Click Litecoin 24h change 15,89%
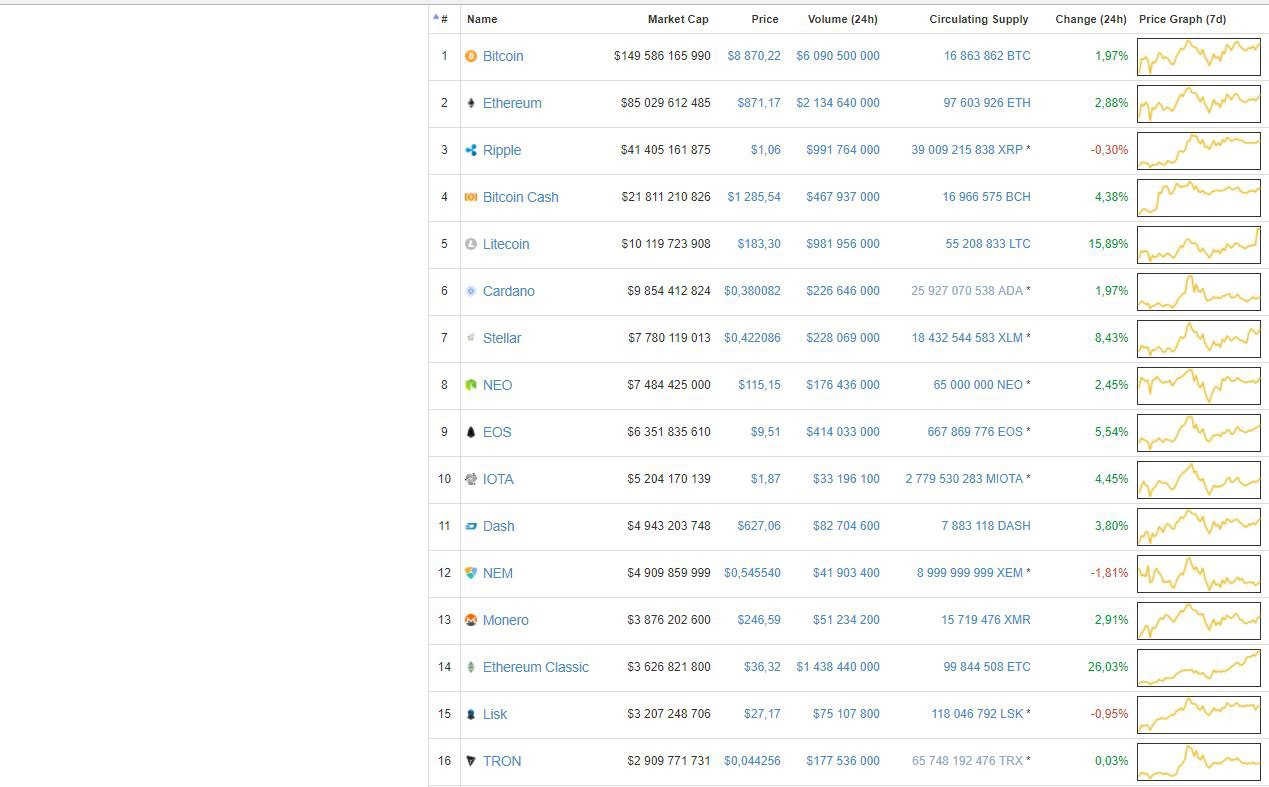 click(1108, 244)
